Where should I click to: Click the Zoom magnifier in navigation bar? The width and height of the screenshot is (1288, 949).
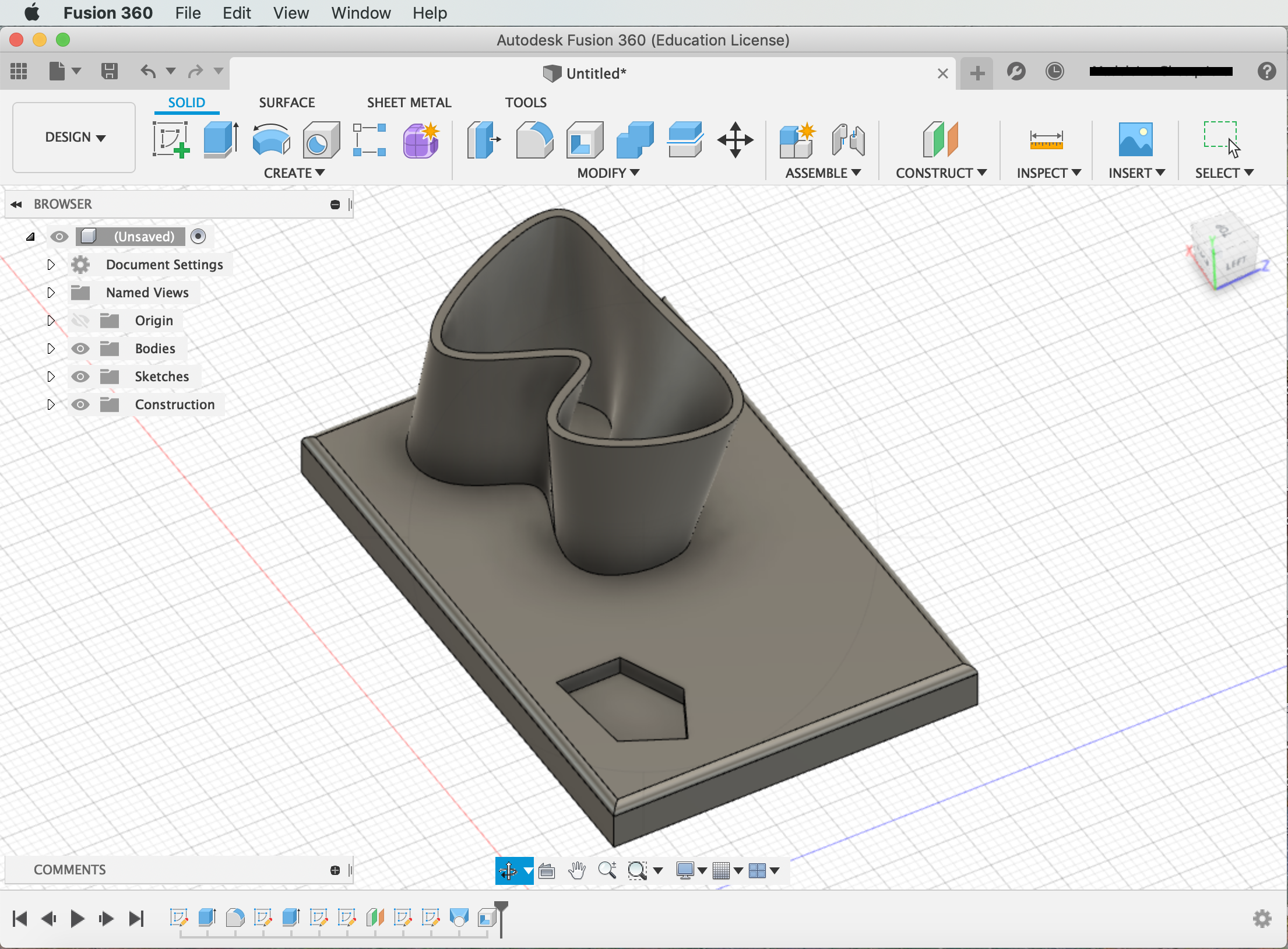(x=607, y=870)
